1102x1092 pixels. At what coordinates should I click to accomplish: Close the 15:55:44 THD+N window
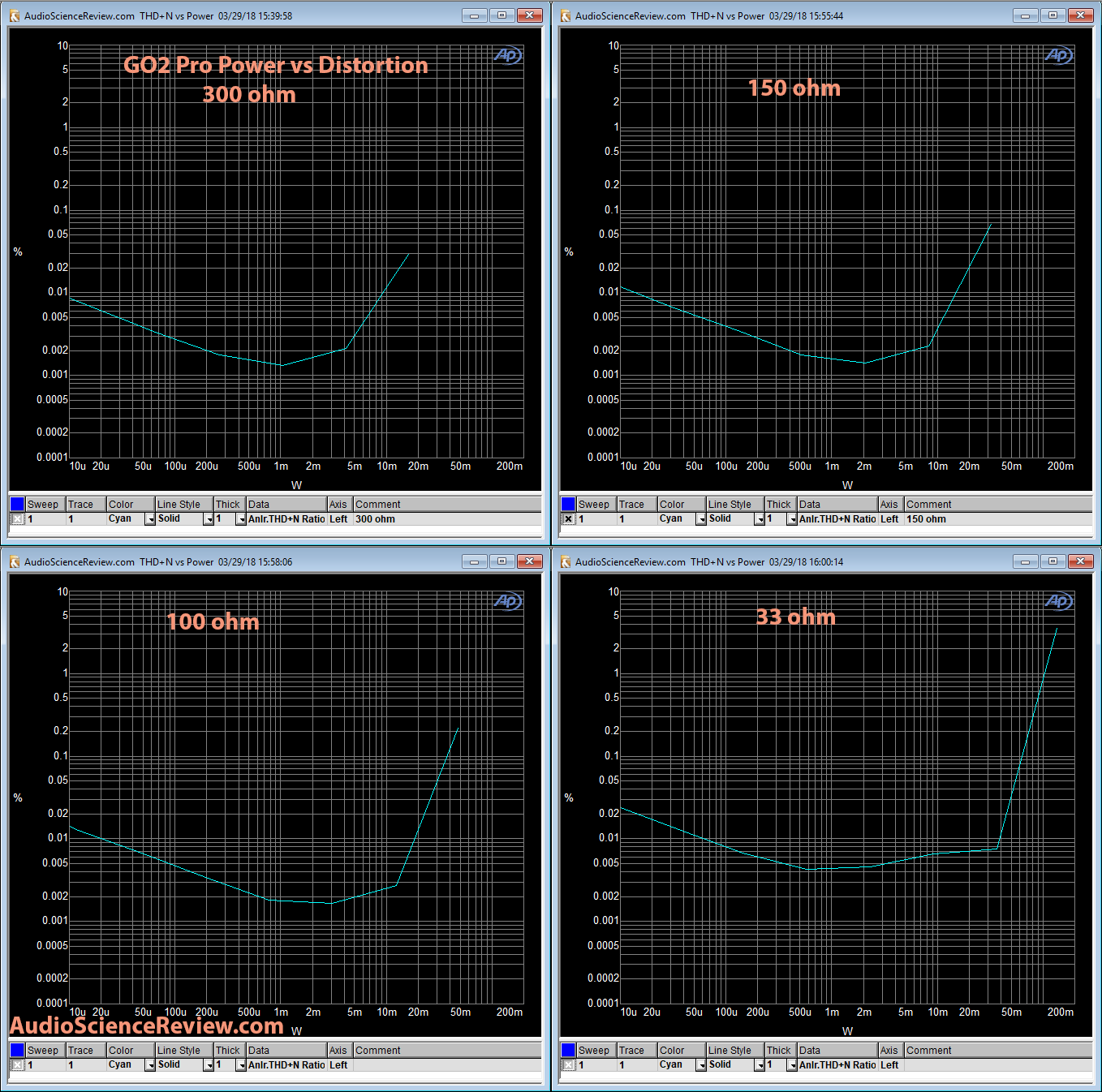pyautogui.click(x=1081, y=15)
